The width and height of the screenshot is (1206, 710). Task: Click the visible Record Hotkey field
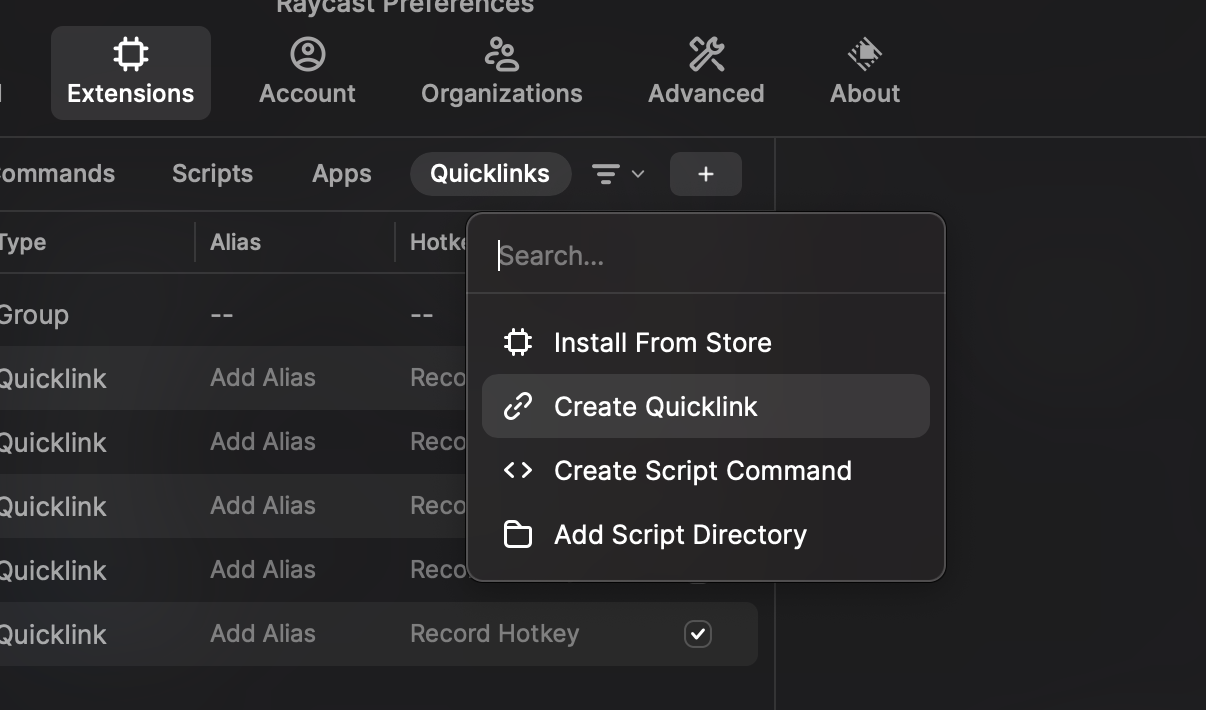click(x=494, y=634)
